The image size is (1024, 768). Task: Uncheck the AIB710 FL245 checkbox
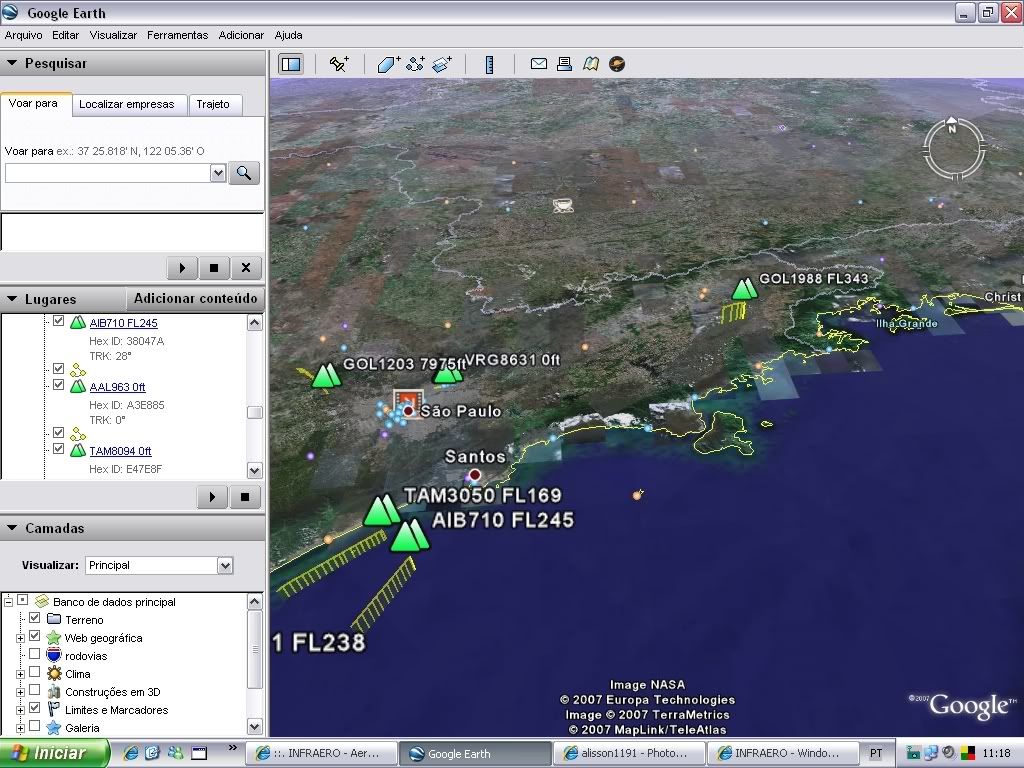(59, 321)
